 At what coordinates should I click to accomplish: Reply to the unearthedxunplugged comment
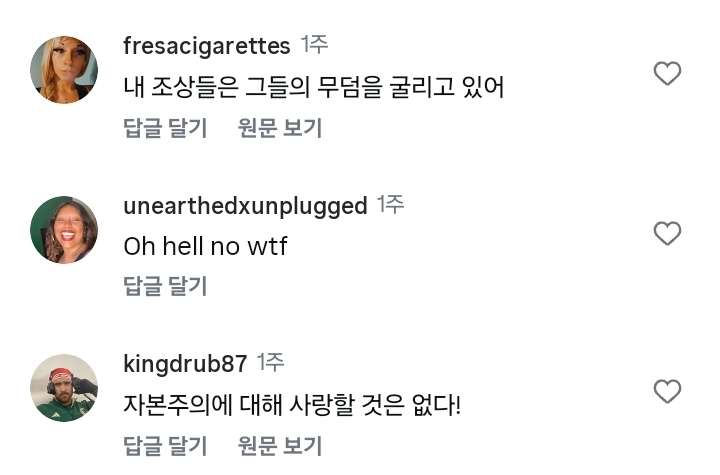[x=165, y=287]
